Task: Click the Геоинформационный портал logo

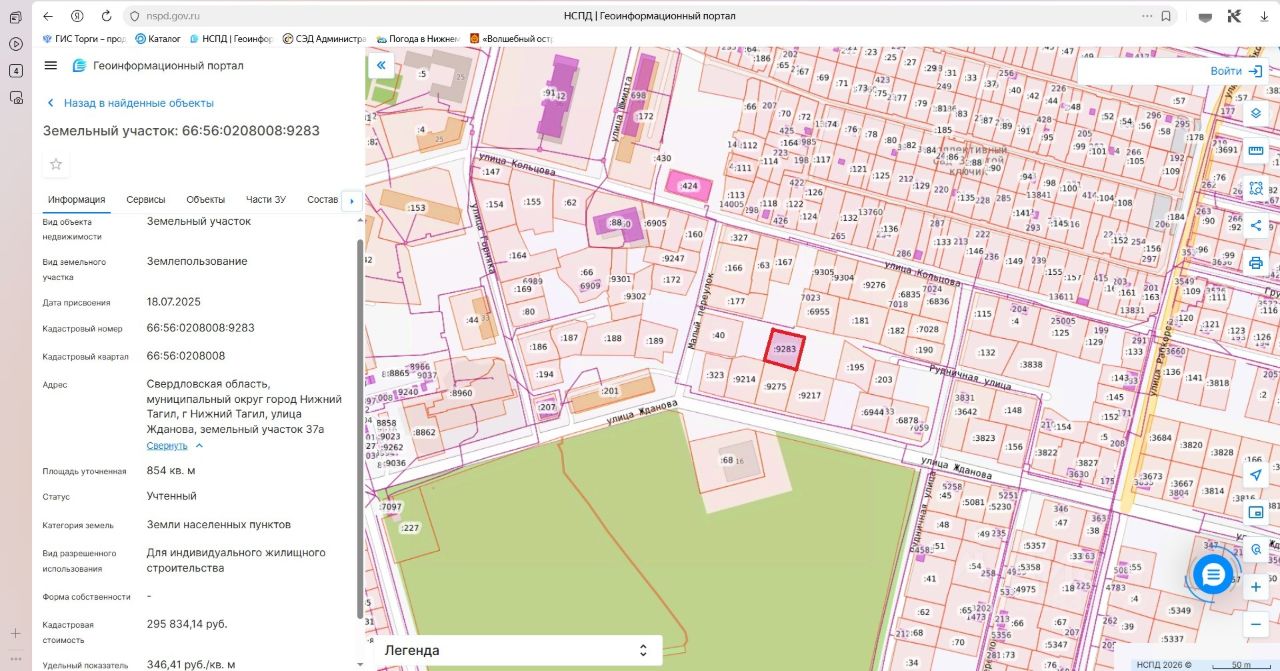Action: click(x=157, y=66)
